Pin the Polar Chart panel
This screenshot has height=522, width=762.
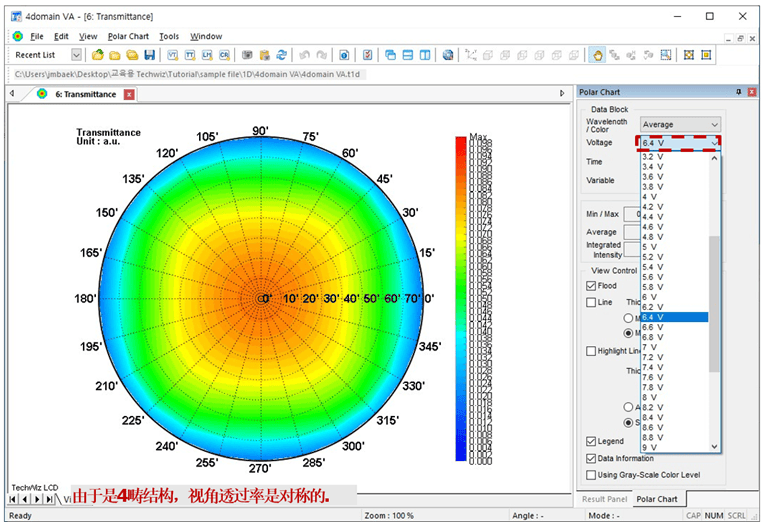[738, 92]
